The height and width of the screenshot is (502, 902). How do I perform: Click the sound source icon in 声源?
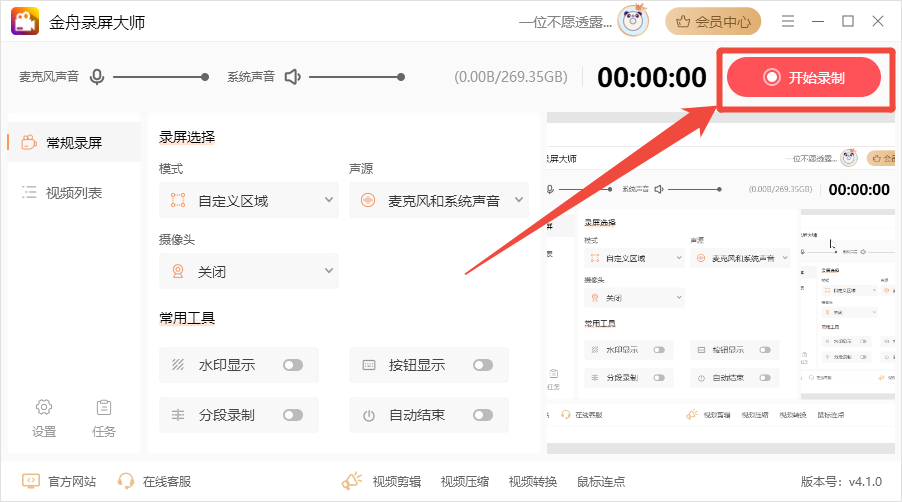click(368, 200)
